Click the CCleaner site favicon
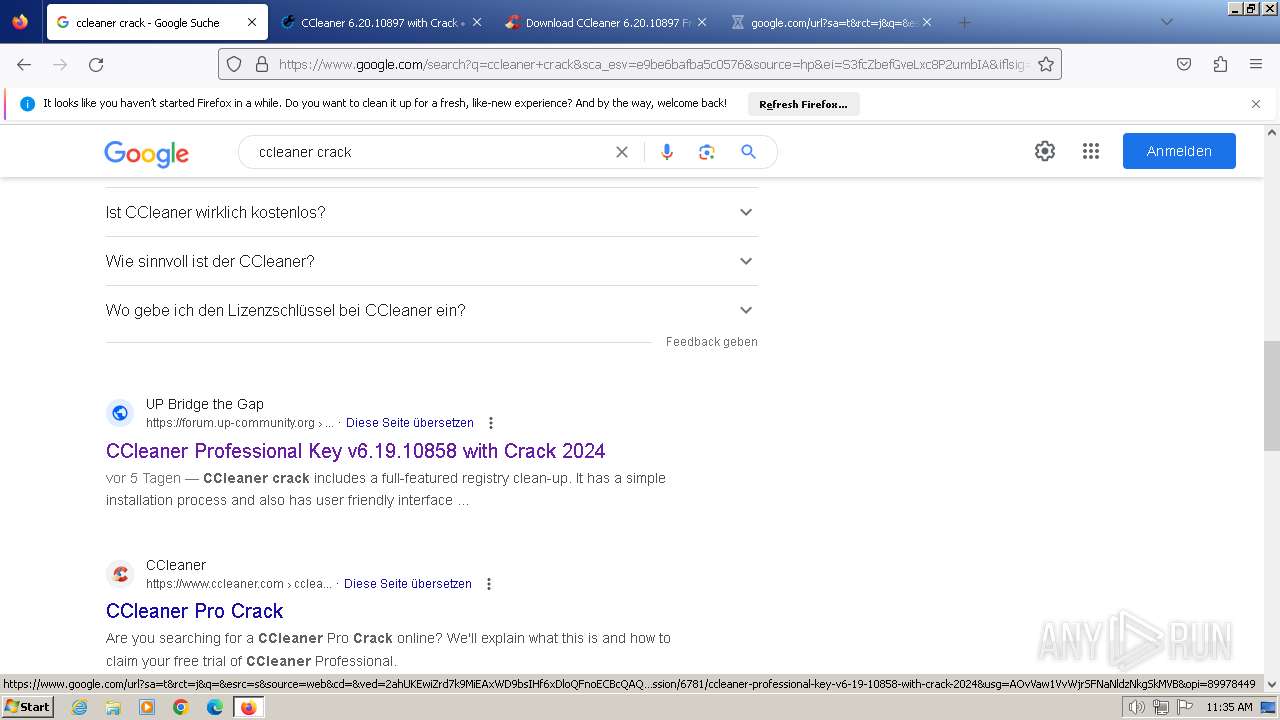This screenshot has width=1280, height=720. point(120,574)
